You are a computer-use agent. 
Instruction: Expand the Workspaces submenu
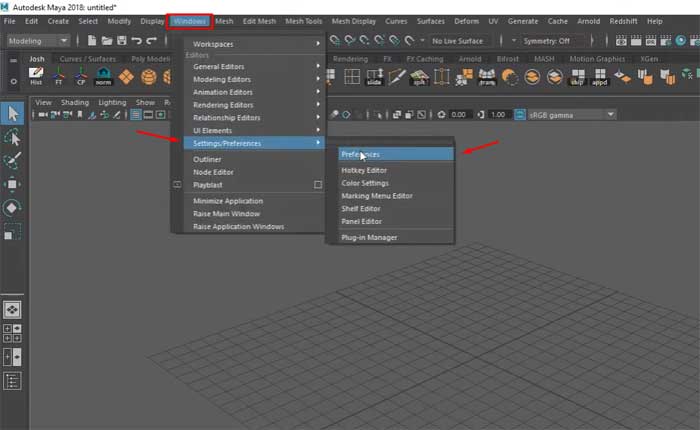[x=252, y=44]
